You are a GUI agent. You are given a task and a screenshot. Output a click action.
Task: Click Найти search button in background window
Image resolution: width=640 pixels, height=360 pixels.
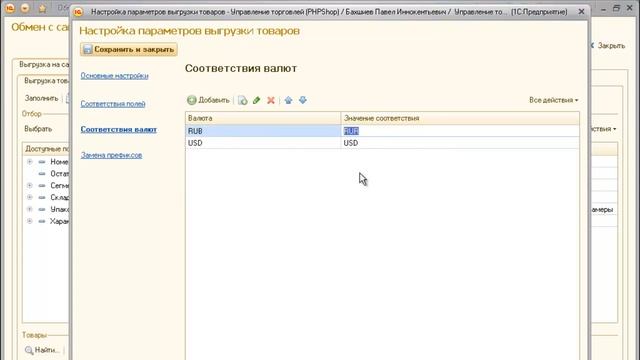click(42, 350)
